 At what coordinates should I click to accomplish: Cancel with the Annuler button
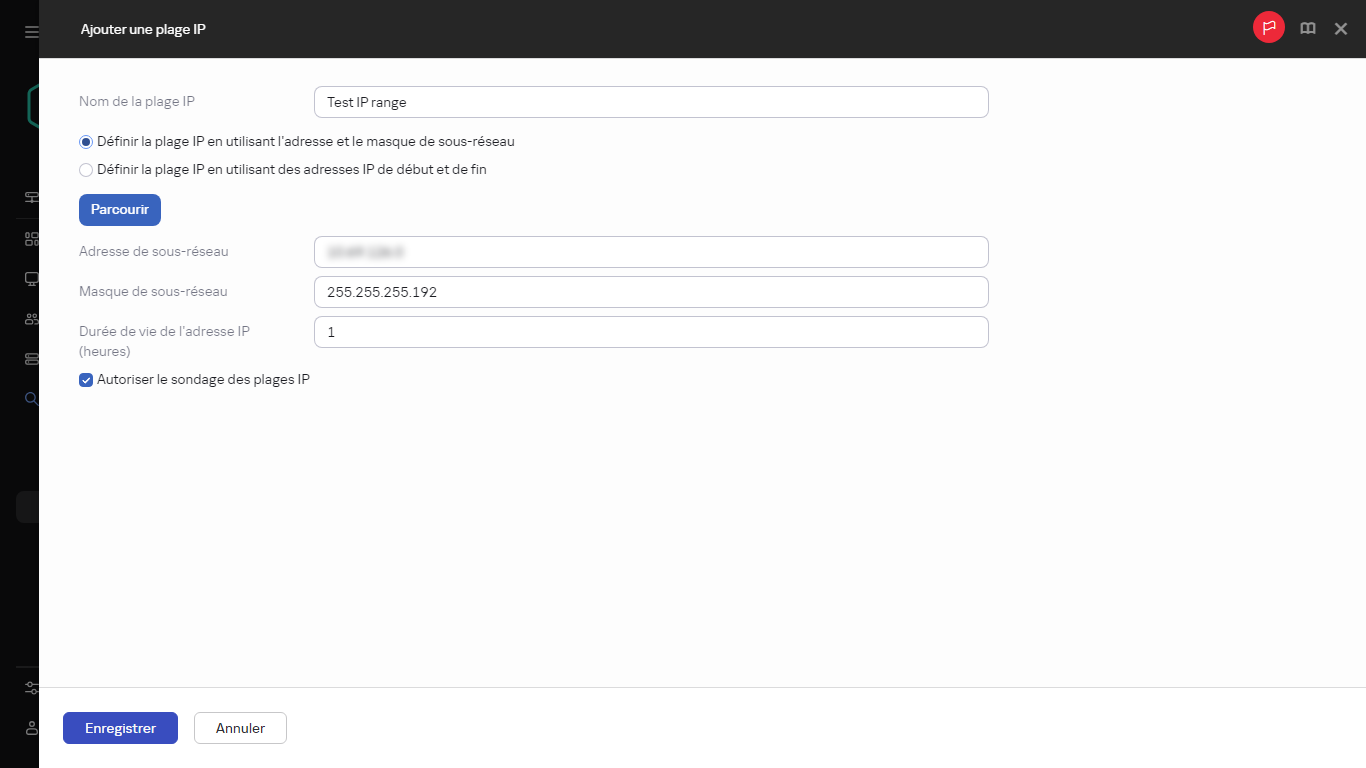[x=240, y=728]
